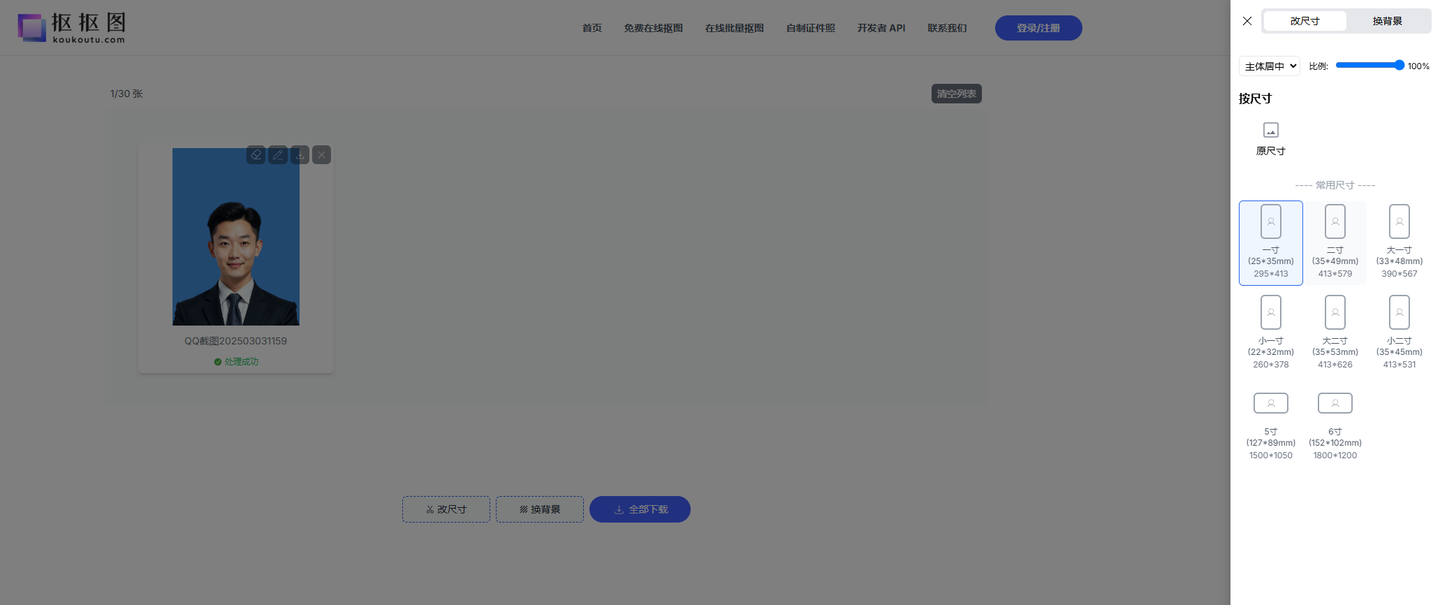The width and height of the screenshot is (1440, 605).
Task: Close the resize side panel
Action: 1247,21
